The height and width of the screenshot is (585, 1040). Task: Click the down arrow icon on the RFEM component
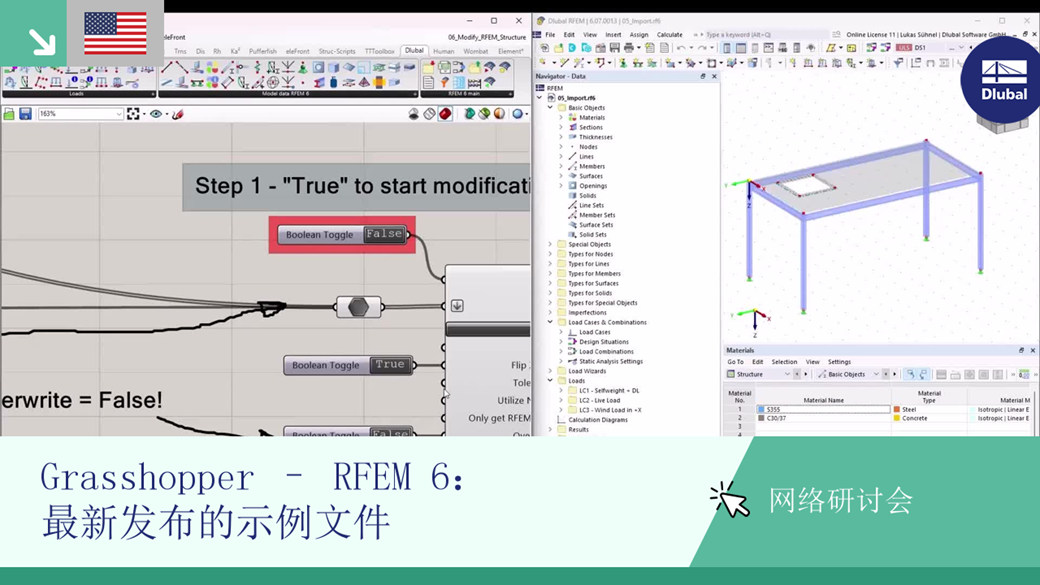click(457, 306)
